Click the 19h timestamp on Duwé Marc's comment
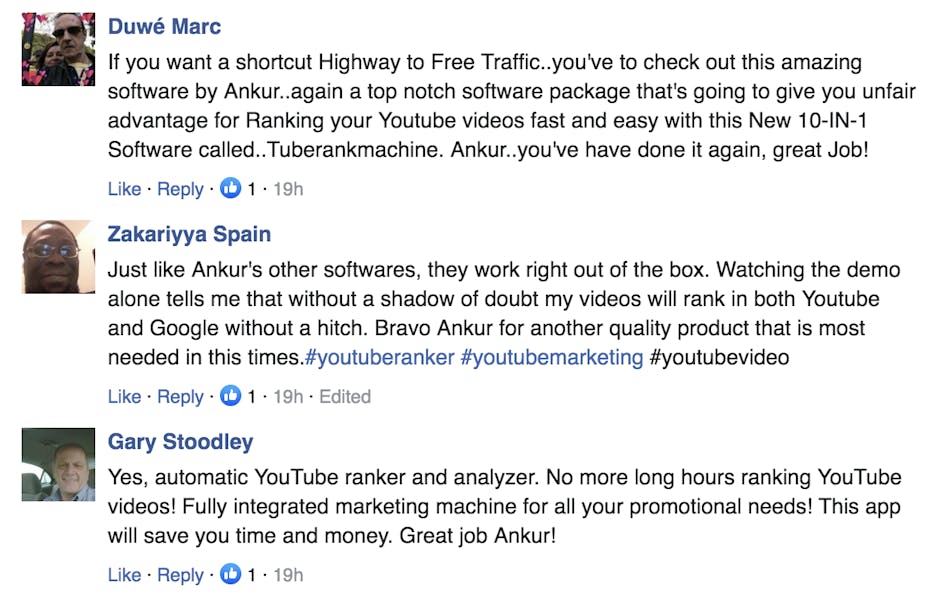This screenshot has height=606, width=938. pos(288,189)
